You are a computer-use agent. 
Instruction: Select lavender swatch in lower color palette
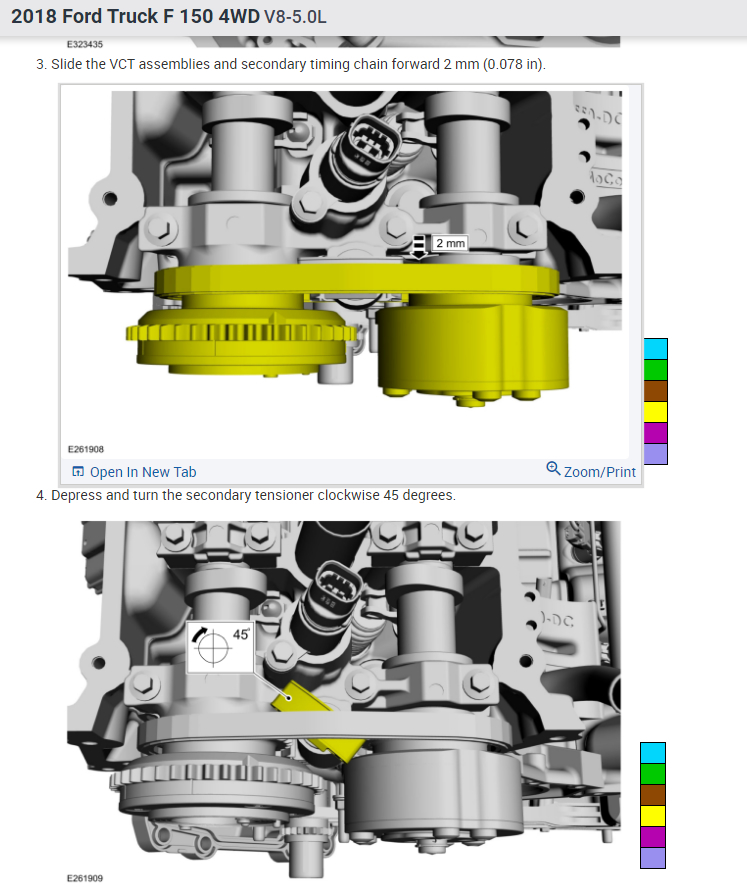coord(653,858)
